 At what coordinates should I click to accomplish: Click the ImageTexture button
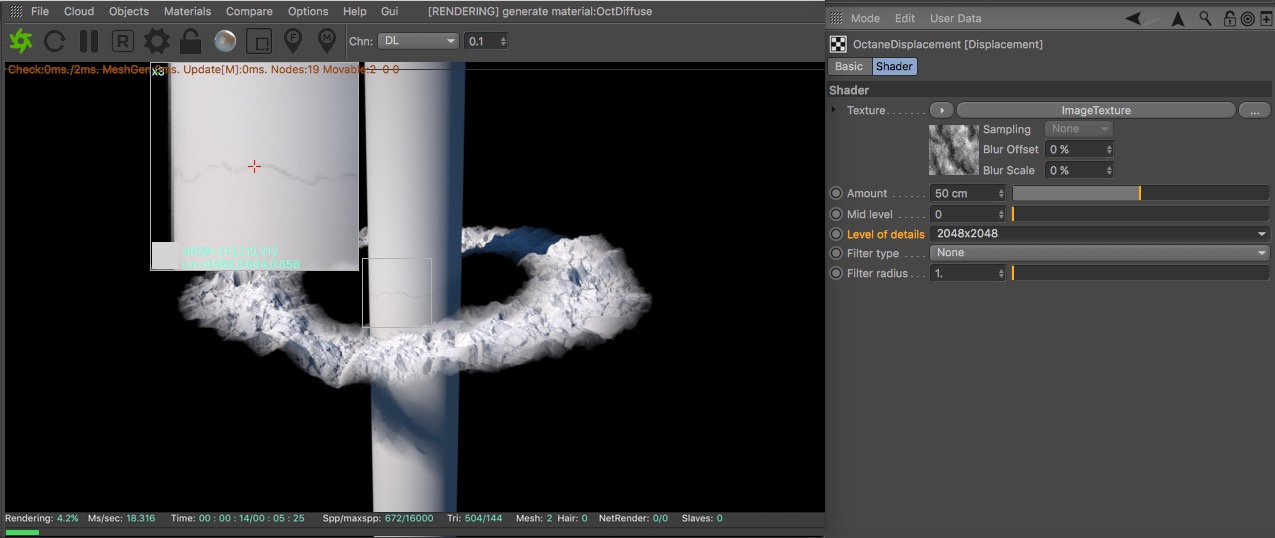coord(1096,110)
